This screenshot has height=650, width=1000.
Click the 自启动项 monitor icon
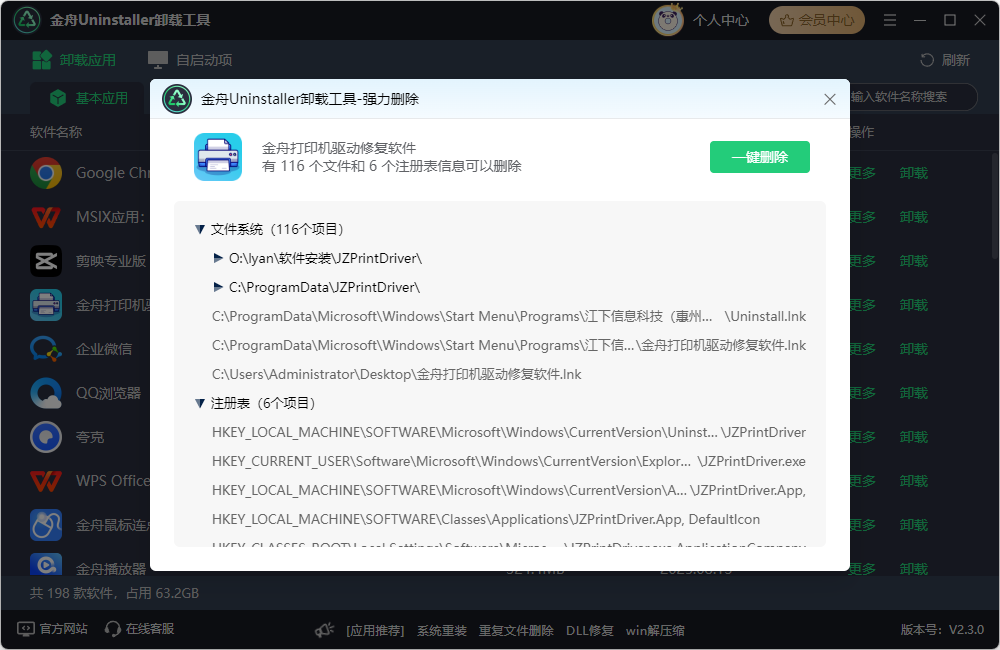click(158, 60)
